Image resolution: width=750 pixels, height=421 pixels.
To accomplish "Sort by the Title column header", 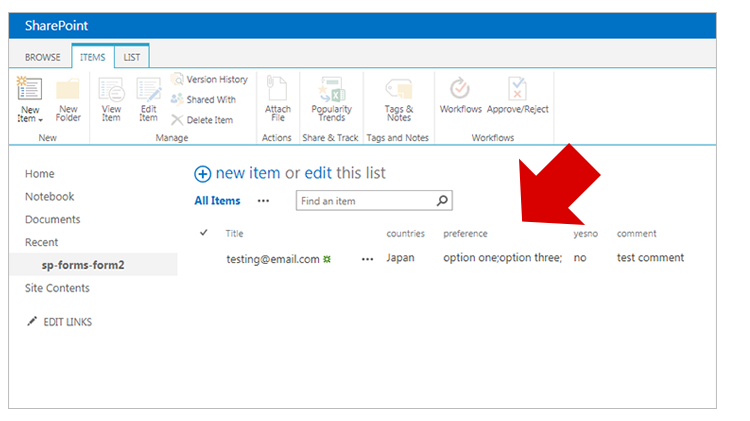I will [234, 233].
